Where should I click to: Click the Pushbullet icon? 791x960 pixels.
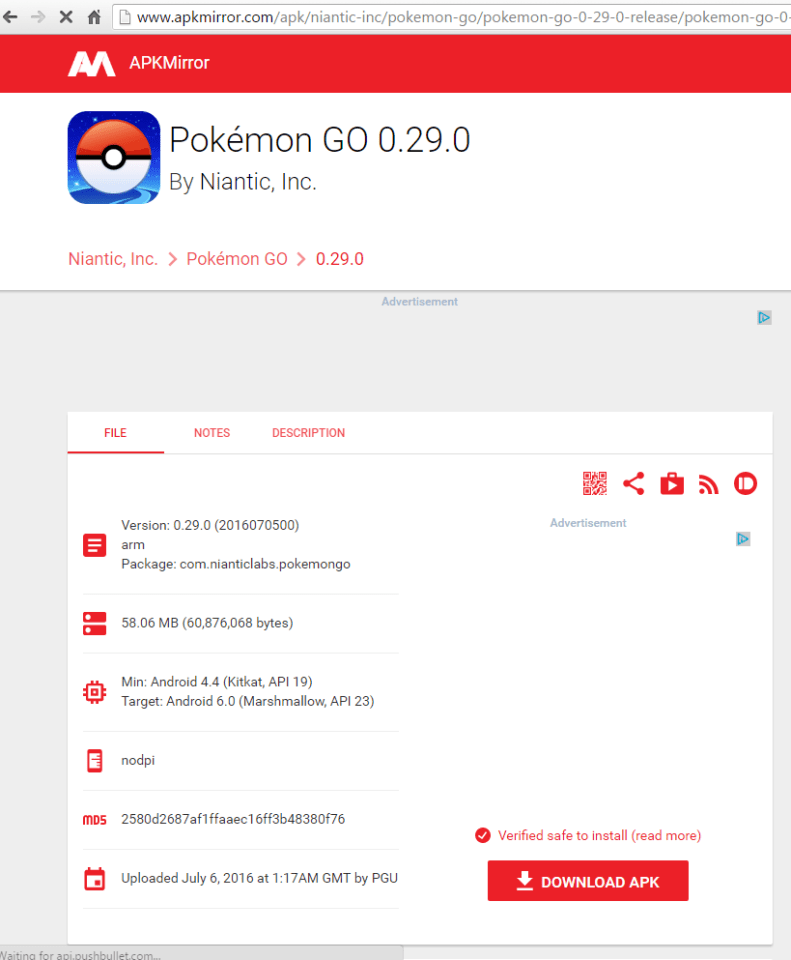click(x=745, y=483)
